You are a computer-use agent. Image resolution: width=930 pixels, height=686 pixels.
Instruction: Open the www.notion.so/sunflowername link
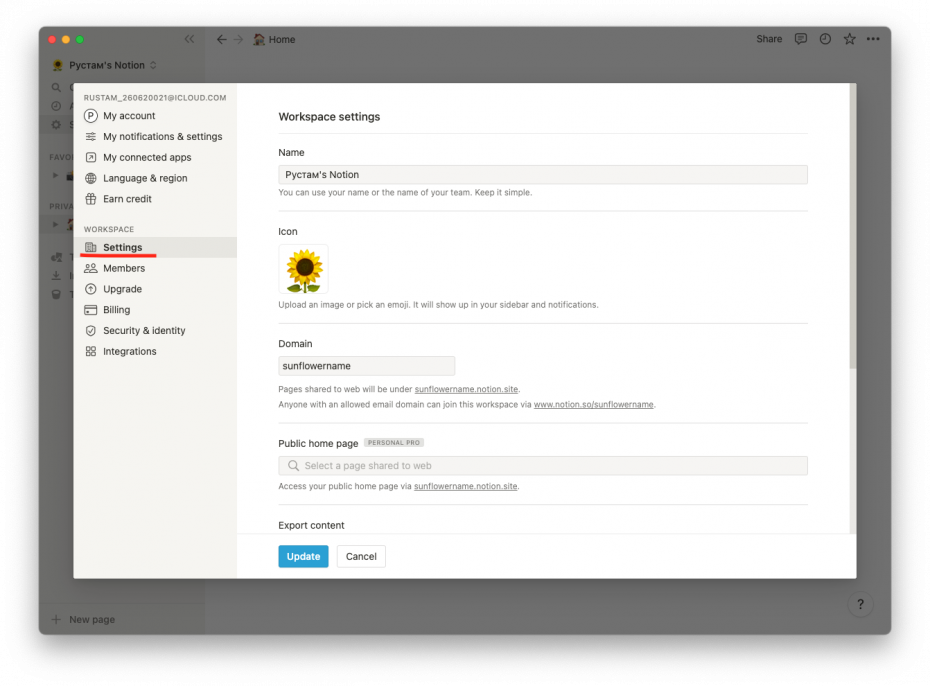pos(594,404)
